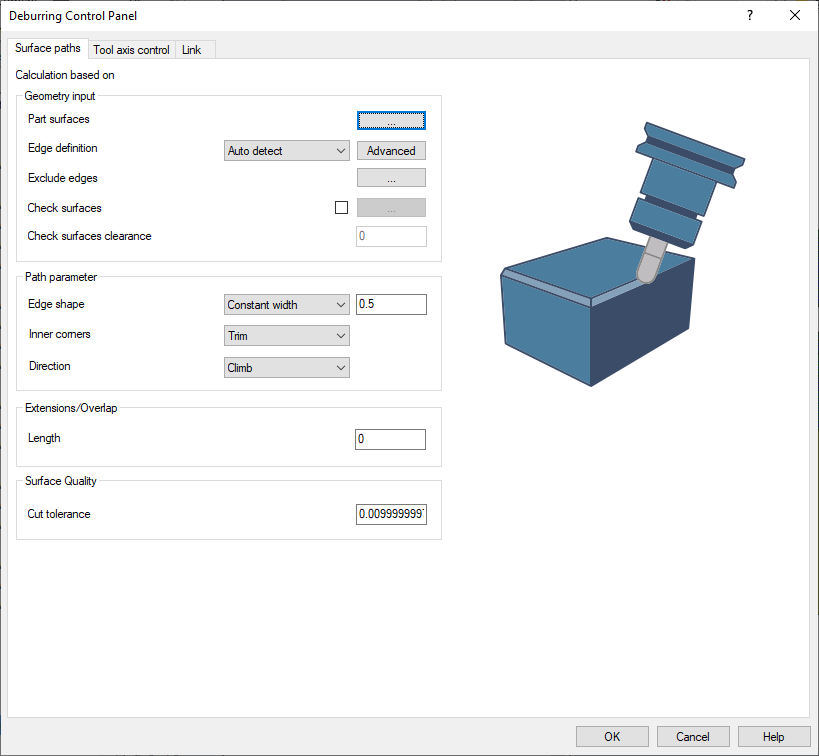Viewport: 819px width, 756px height.
Task: Select the Surface paths tab
Action: pos(48,49)
